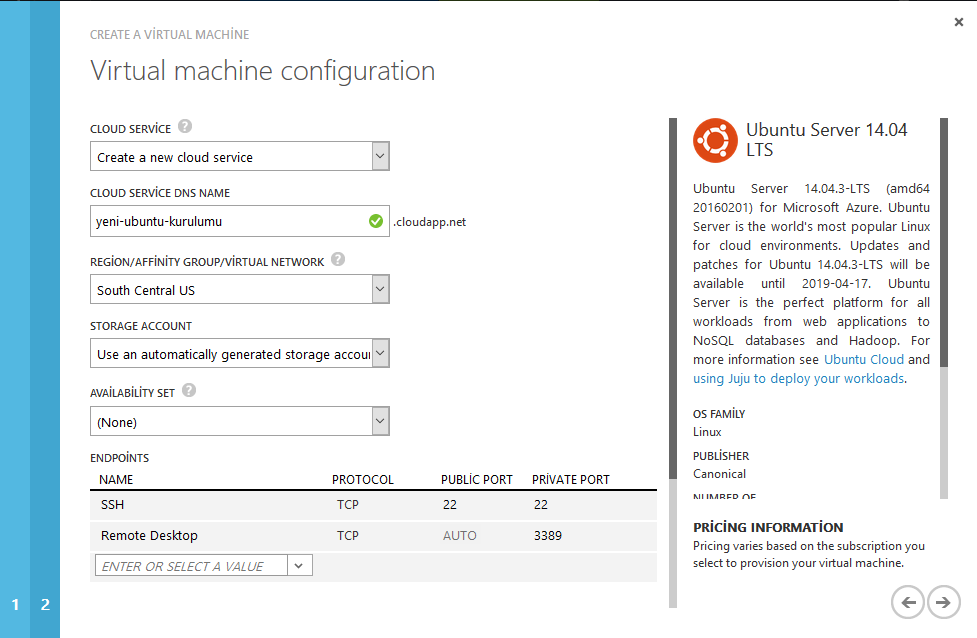The width and height of the screenshot is (977, 638).
Task: Jump to wizard step 1
Action: tap(15, 604)
